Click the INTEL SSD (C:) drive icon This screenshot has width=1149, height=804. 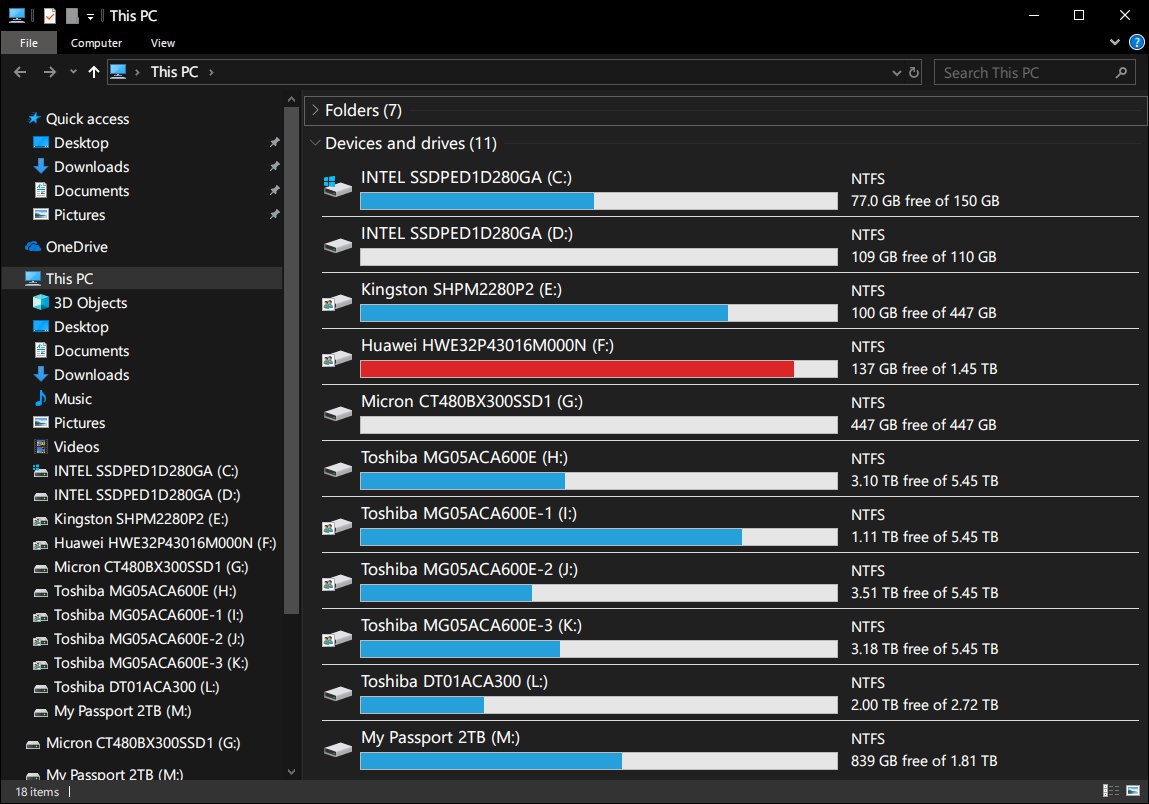[336, 188]
